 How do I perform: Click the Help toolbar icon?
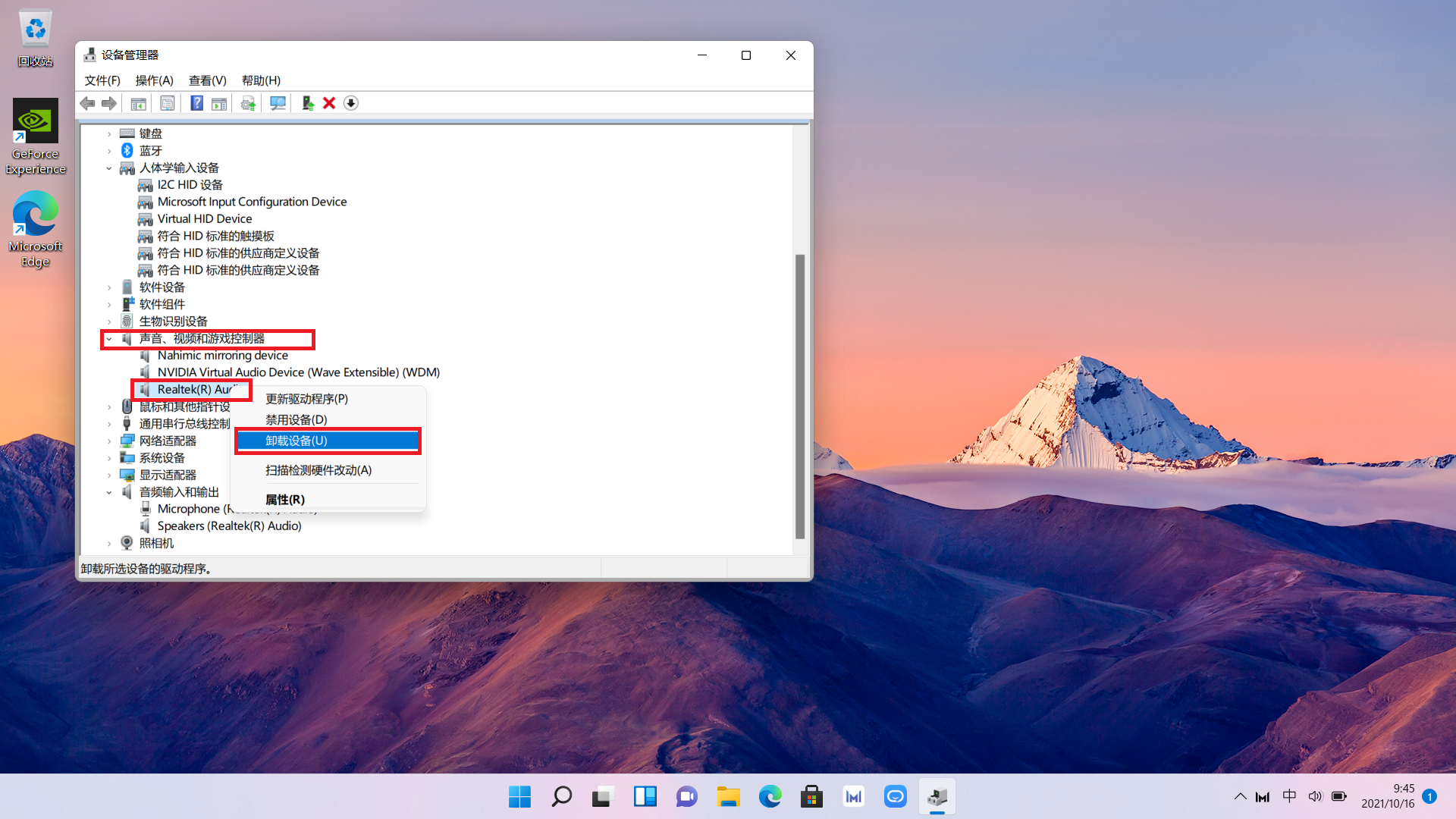click(196, 103)
